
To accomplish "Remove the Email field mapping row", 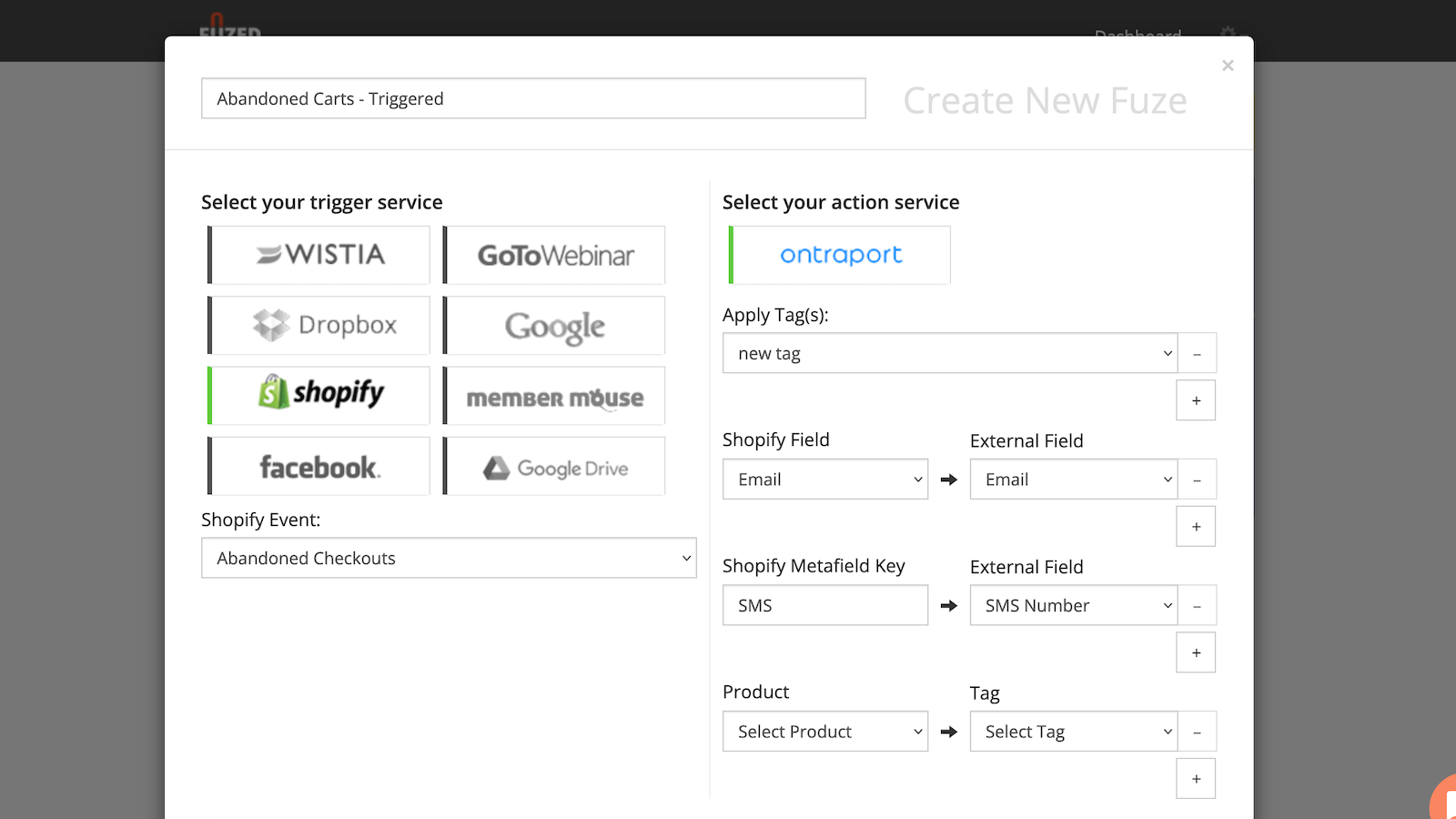I will [x=1197, y=479].
